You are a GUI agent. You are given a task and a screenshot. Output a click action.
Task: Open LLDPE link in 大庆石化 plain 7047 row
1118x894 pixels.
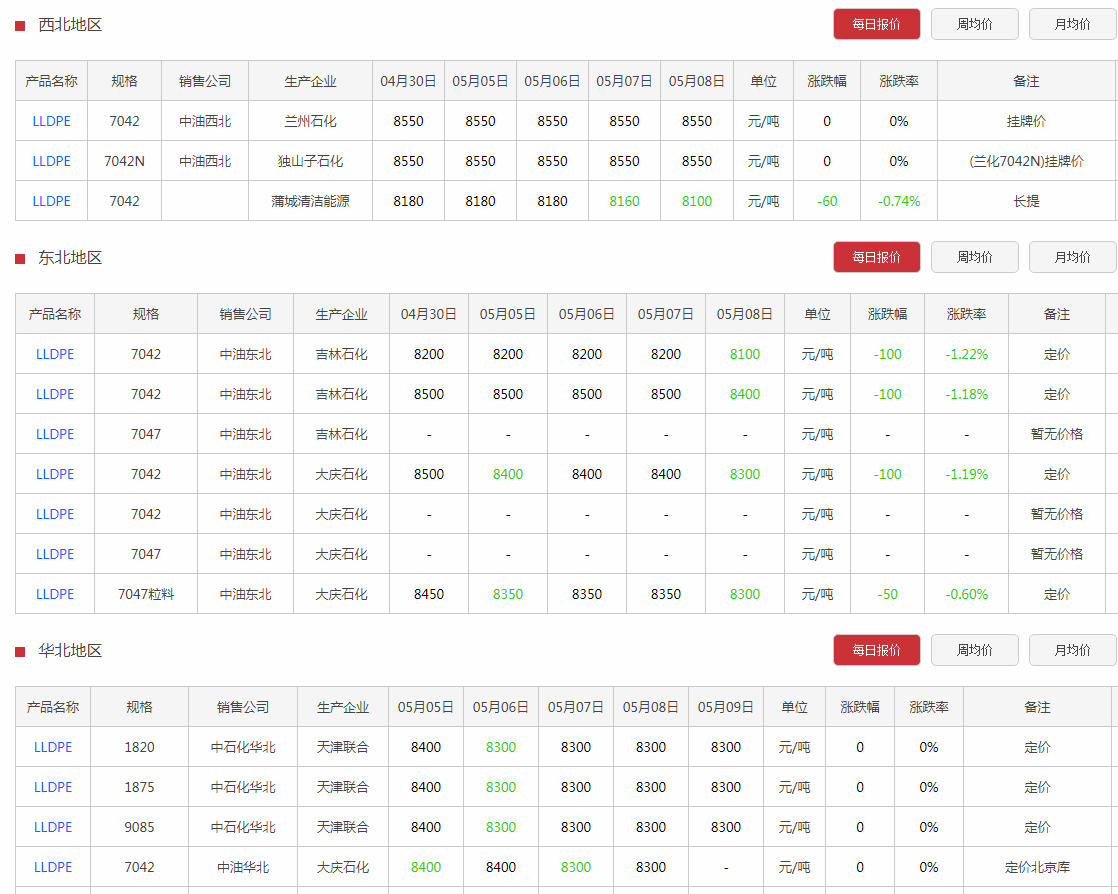(x=55, y=554)
